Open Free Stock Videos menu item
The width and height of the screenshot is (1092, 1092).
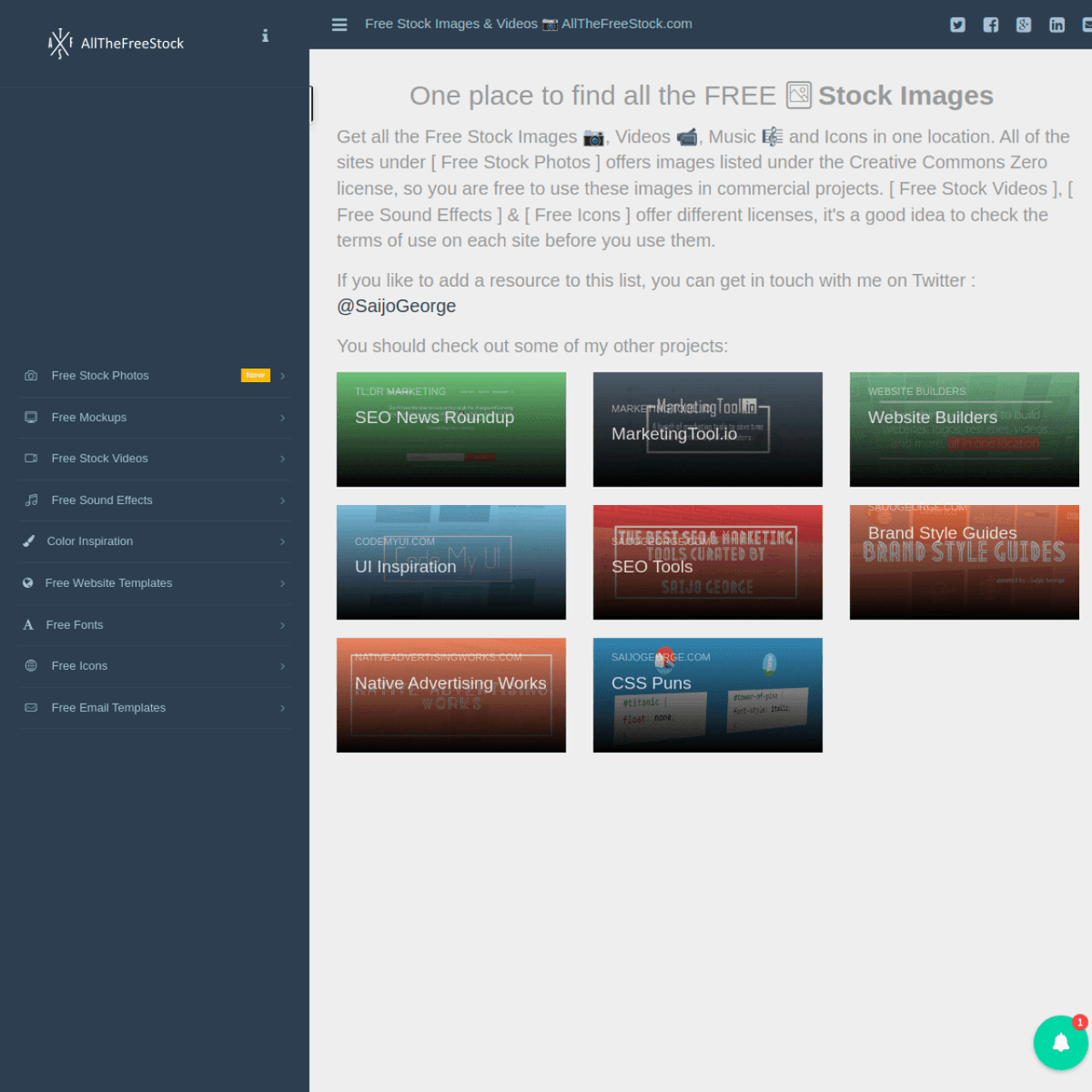(155, 459)
